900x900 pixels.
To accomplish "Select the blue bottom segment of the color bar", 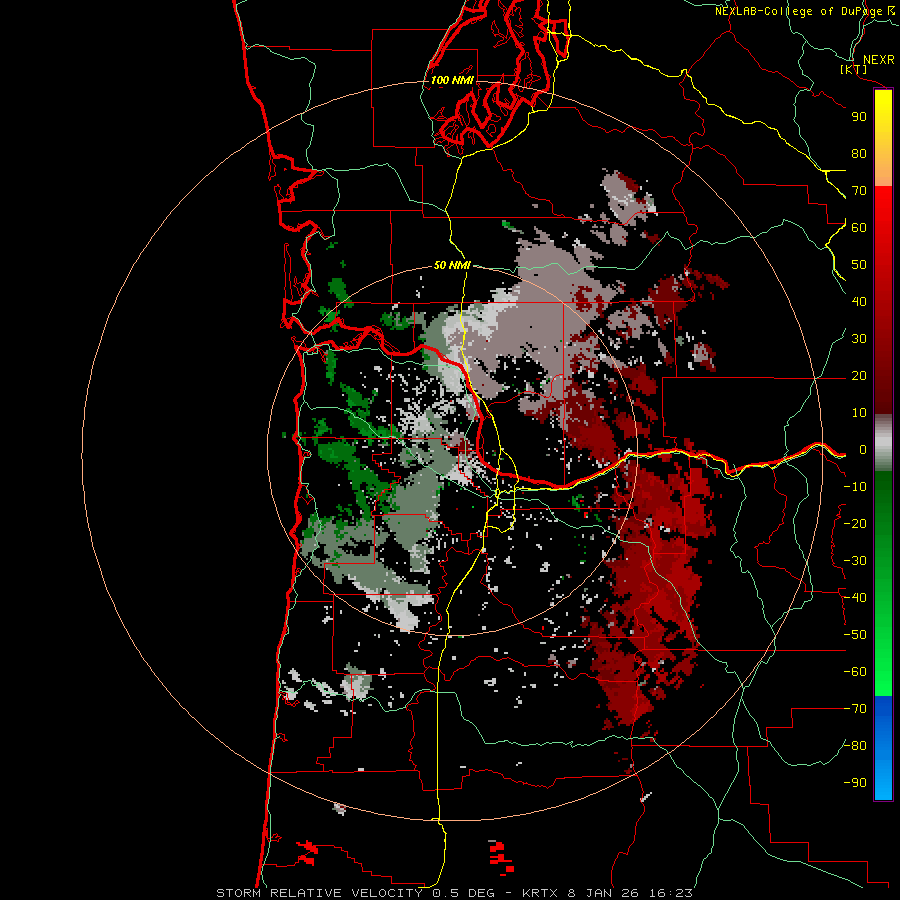I will click(x=883, y=748).
